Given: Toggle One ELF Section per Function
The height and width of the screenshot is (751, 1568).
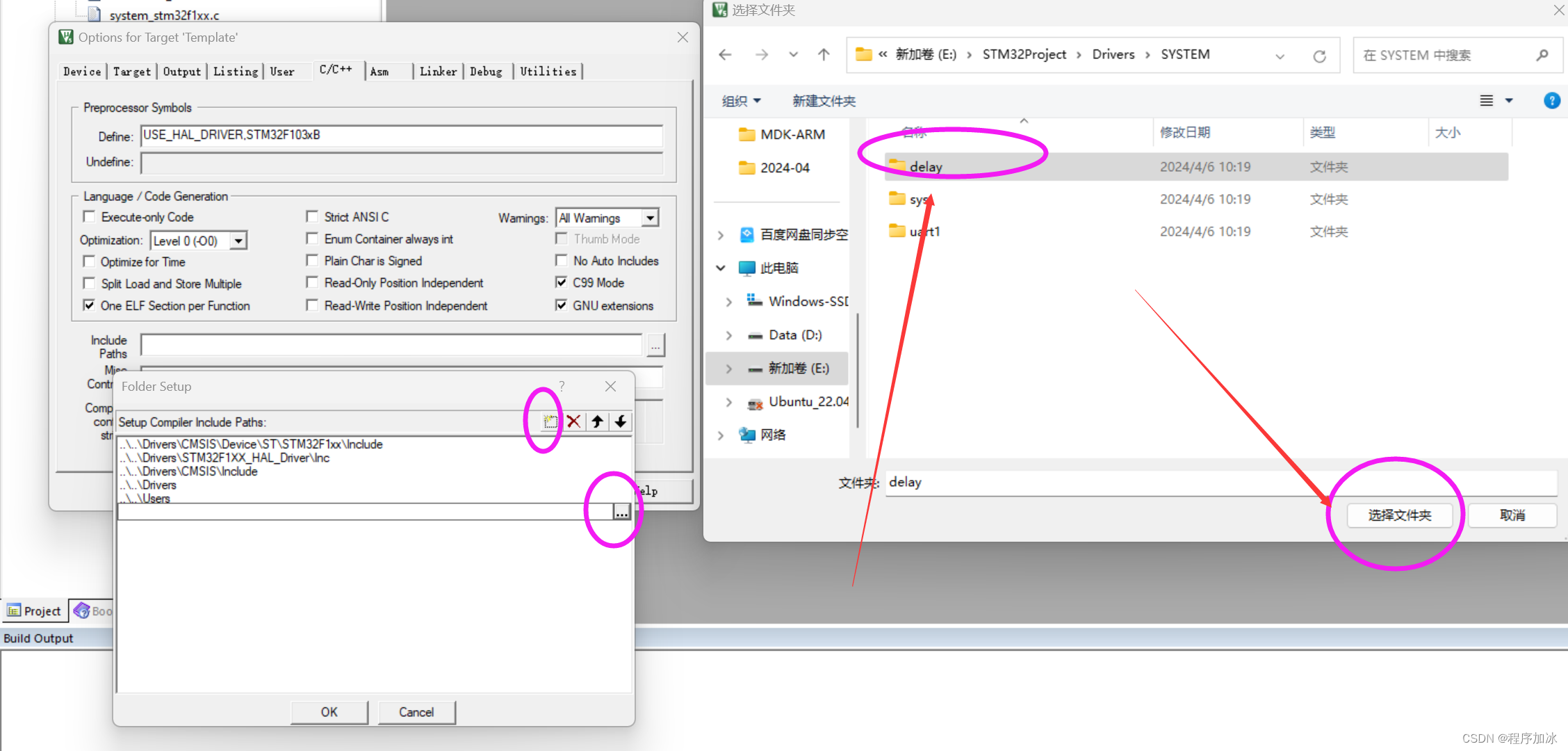Looking at the screenshot, I should click(x=89, y=305).
